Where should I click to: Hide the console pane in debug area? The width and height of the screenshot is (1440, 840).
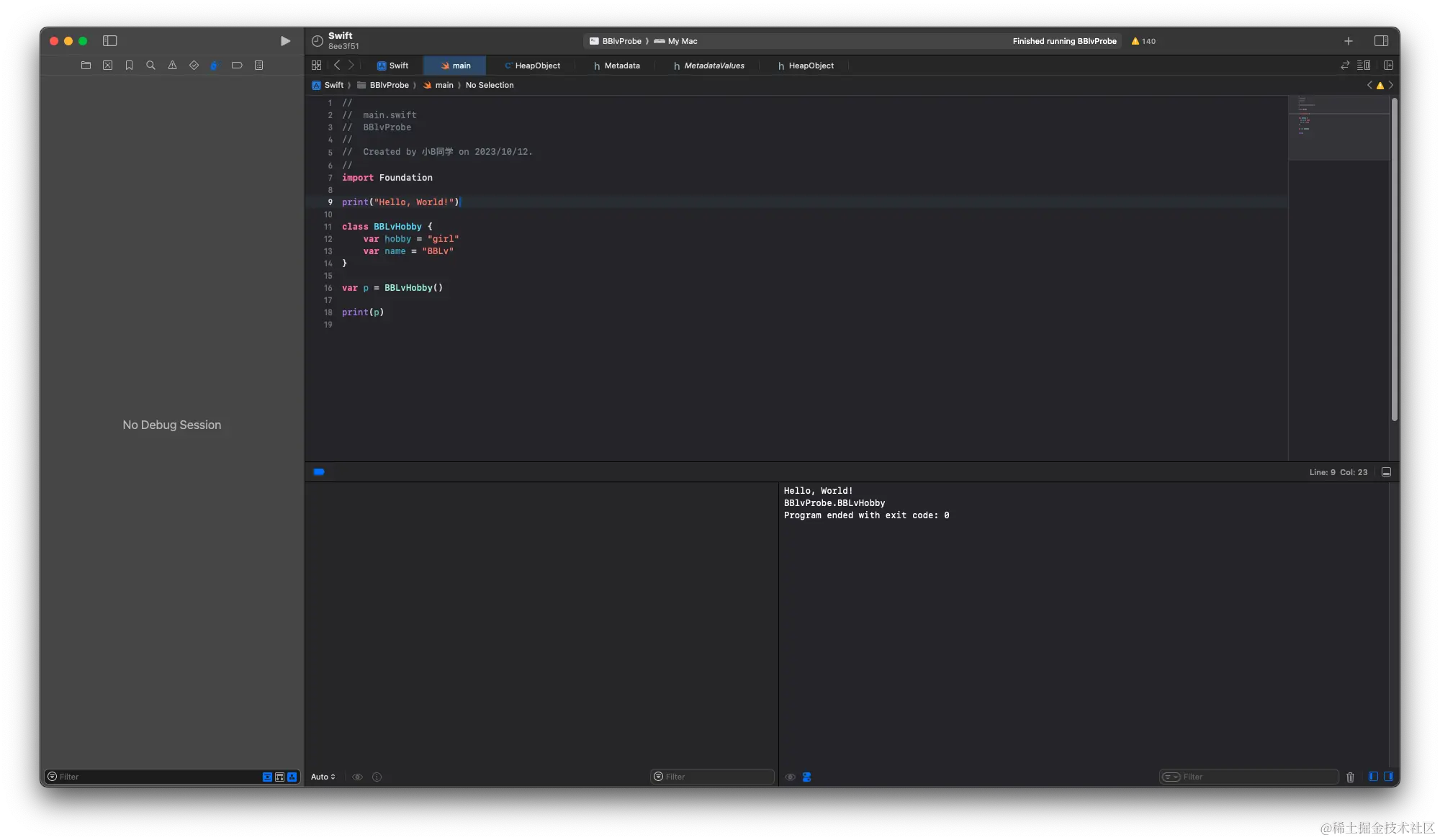coord(1388,777)
